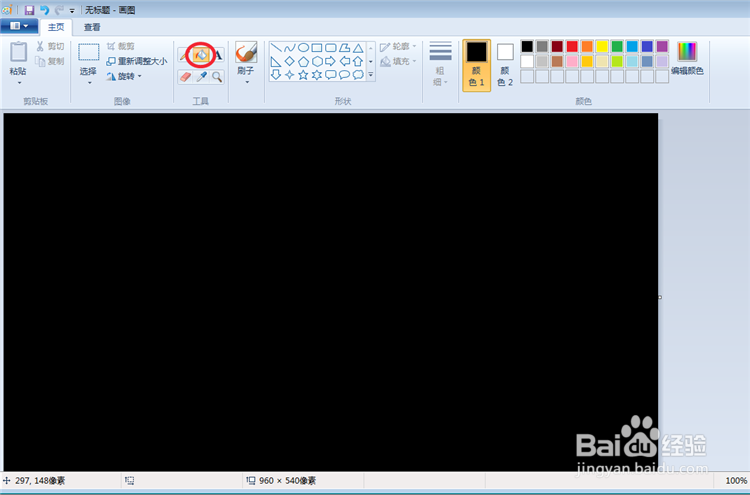Pick the green color swatch
Screen dimensions: 750x495
point(617,46)
